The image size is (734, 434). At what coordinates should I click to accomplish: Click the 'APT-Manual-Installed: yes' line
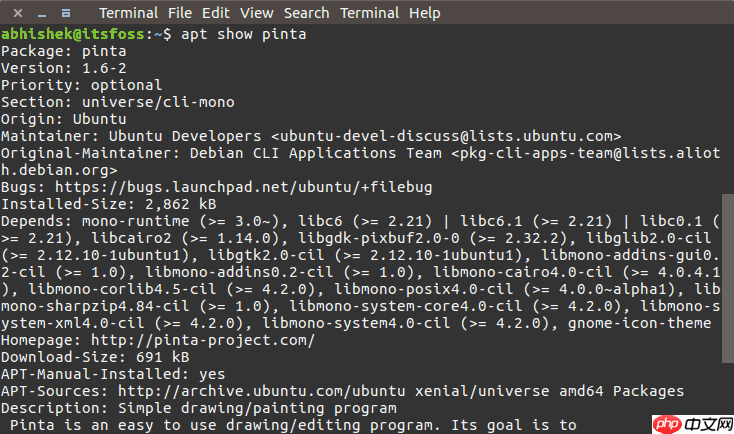tap(113, 374)
